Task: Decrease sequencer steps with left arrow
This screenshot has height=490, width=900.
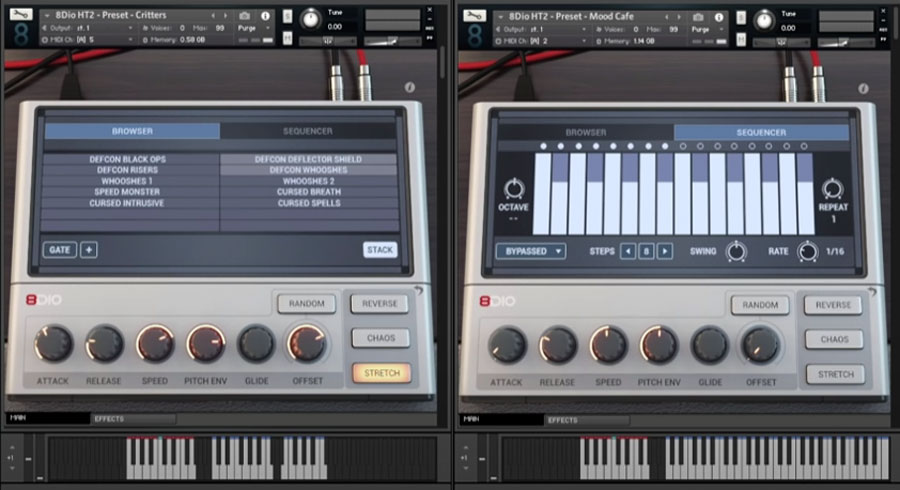Action: point(628,251)
